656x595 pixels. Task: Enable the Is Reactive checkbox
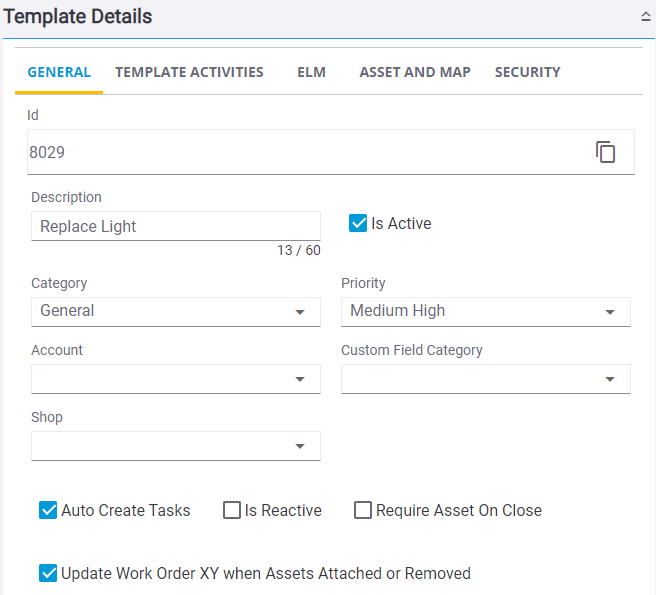(232, 510)
